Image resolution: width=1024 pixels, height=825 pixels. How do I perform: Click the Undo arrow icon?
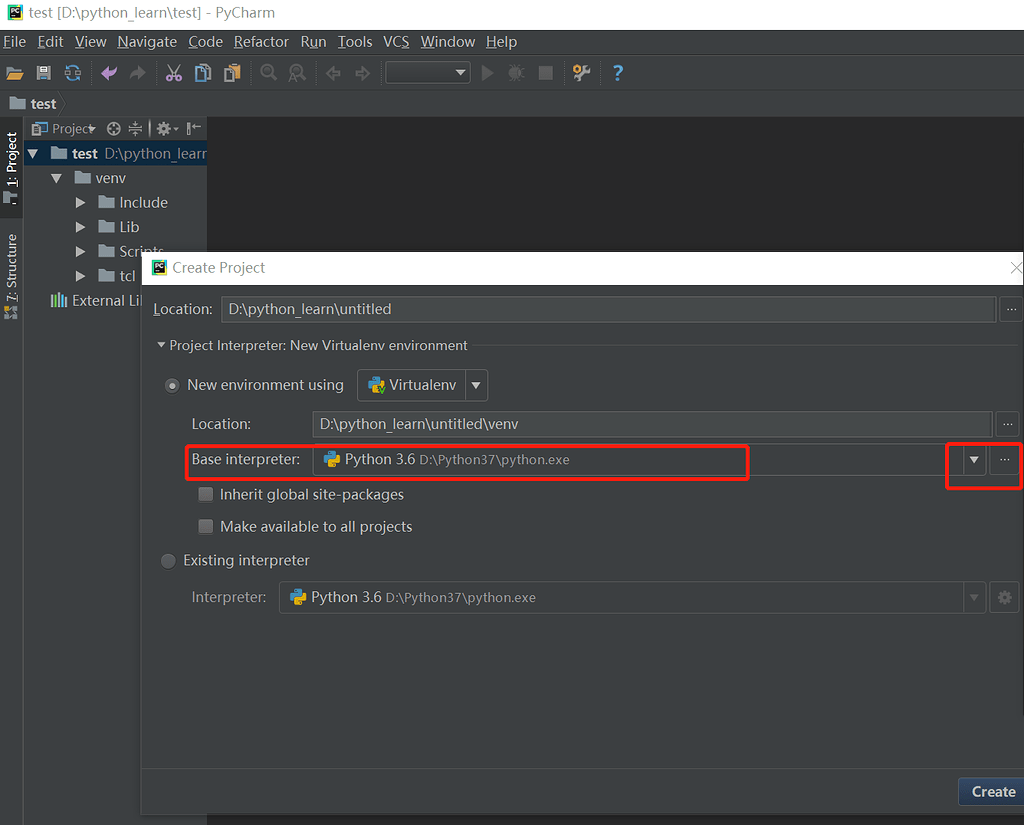tap(109, 73)
